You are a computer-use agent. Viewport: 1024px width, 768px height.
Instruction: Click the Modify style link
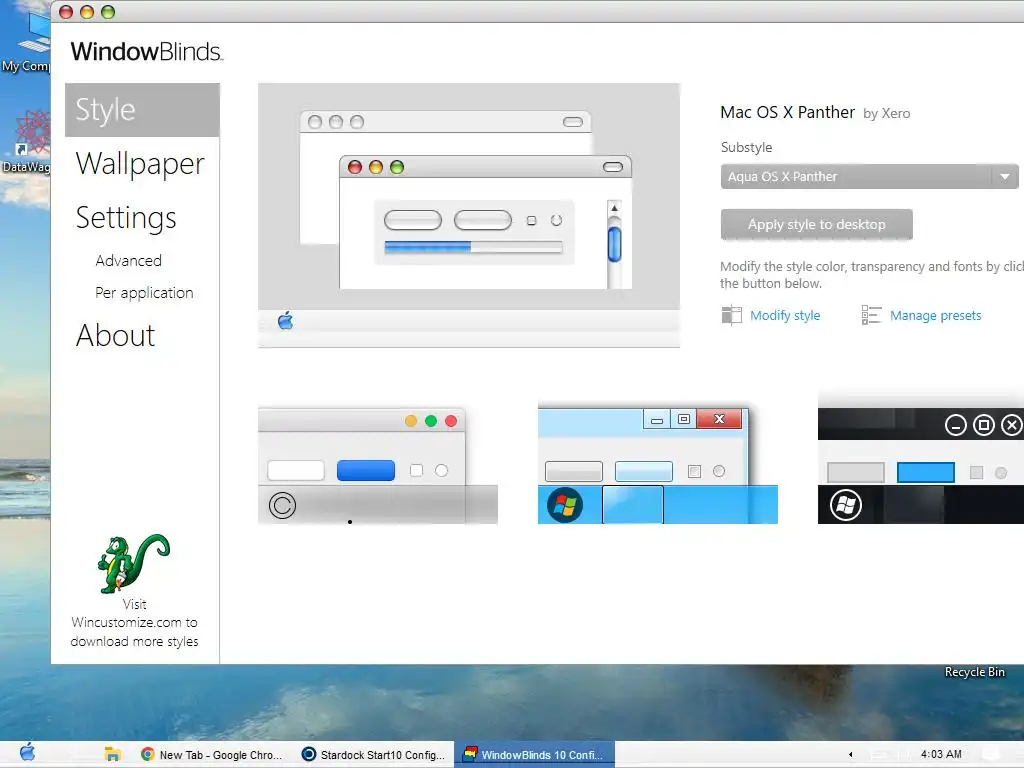pos(785,315)
